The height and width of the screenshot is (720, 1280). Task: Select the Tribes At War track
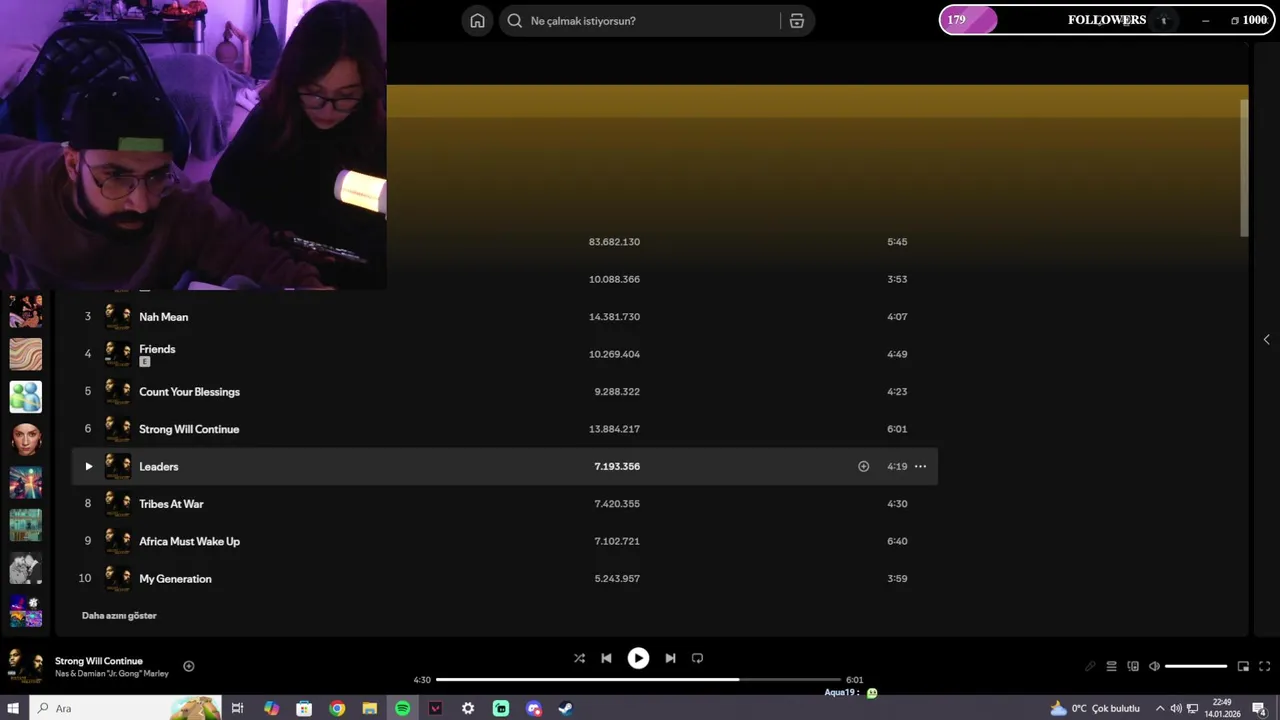(171, 504)
